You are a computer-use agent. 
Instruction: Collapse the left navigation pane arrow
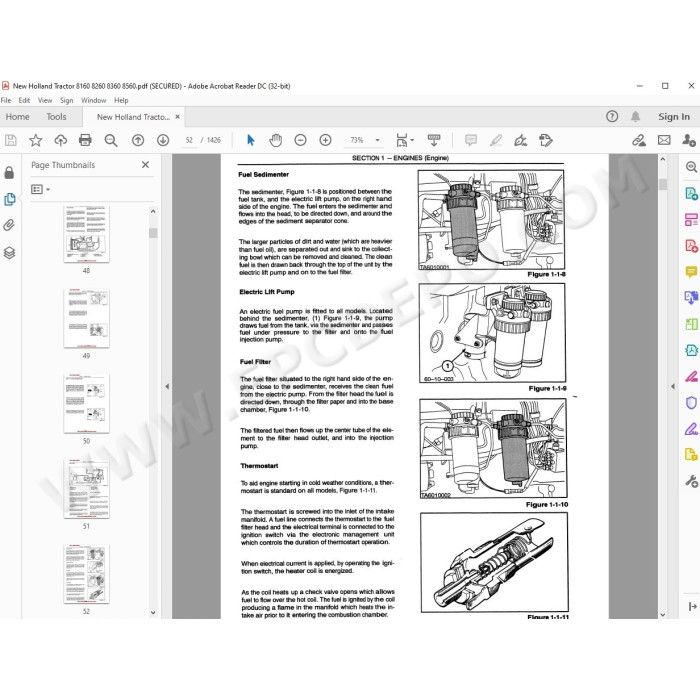pos(167,386)
